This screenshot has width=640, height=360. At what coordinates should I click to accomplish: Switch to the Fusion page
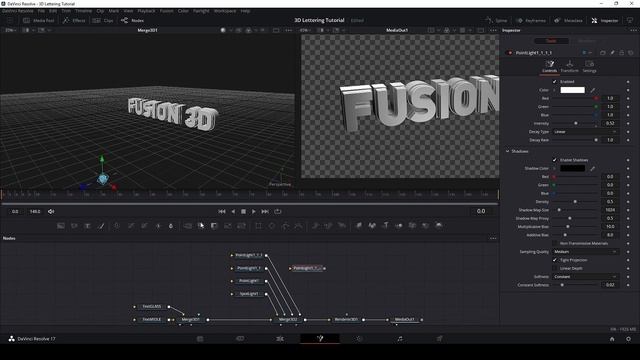[x=320, y=338]
